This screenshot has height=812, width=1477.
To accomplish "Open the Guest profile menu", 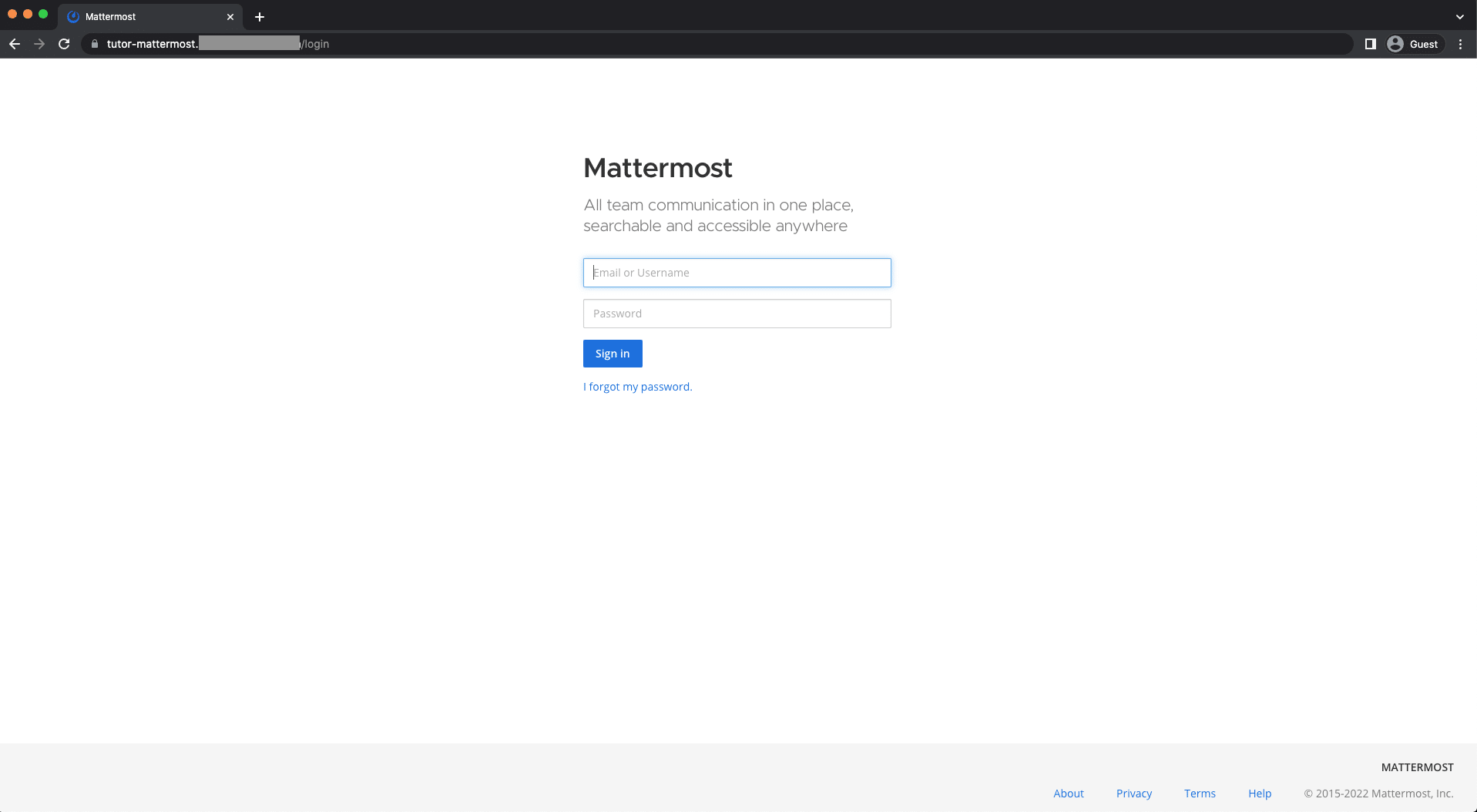I will click(1415, 44).
